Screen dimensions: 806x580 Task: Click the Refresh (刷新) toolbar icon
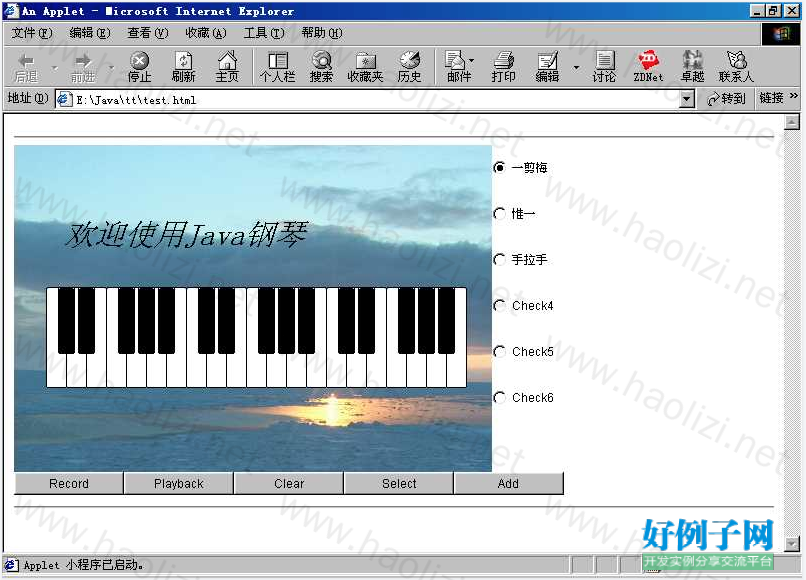pyautogui.click(x=183, y=66)
